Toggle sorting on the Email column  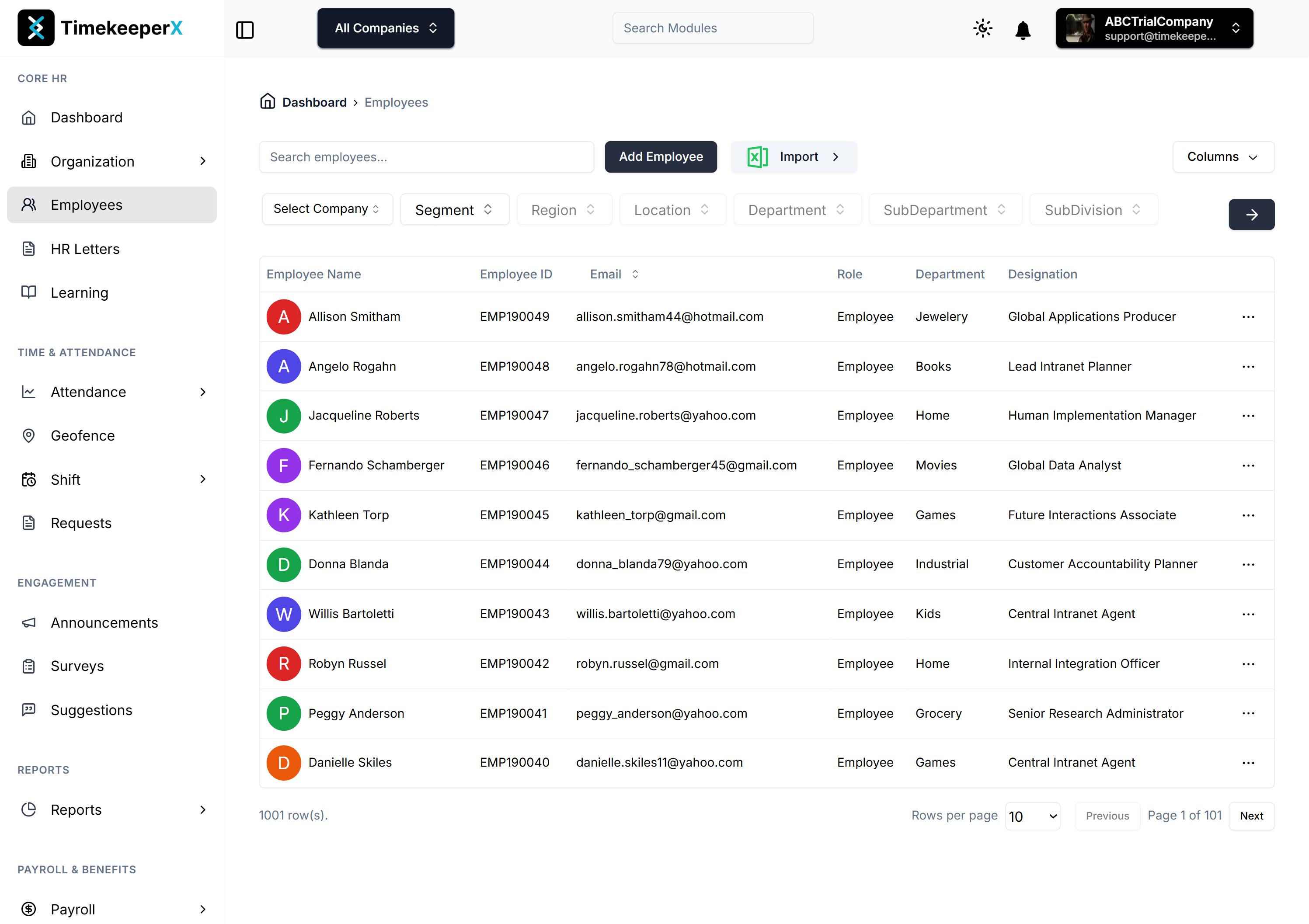[635, 274]
